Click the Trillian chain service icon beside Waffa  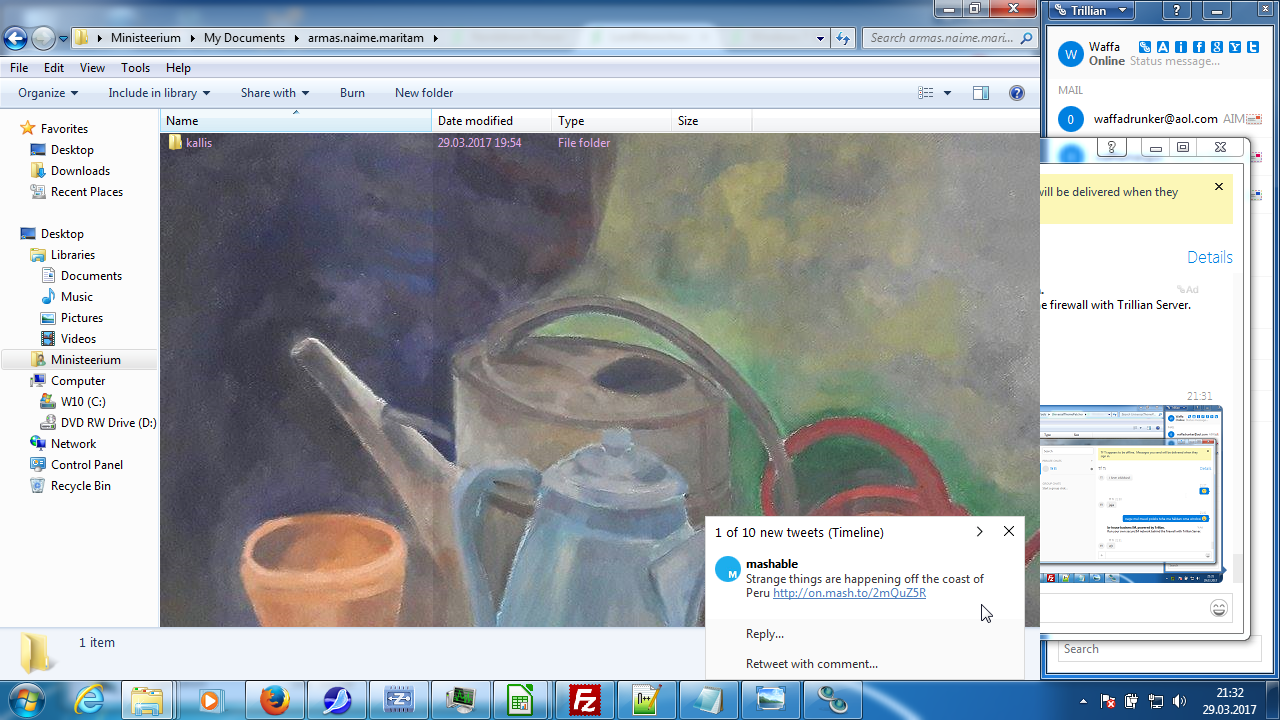tap(1145, 47)
